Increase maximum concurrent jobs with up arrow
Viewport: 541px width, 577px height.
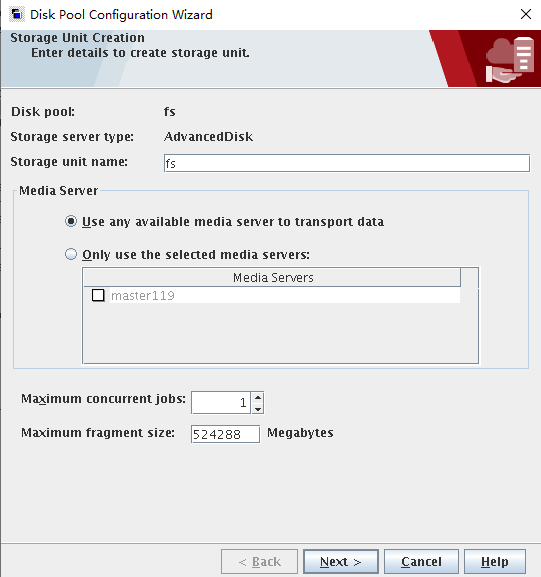[x=258, y=397]
